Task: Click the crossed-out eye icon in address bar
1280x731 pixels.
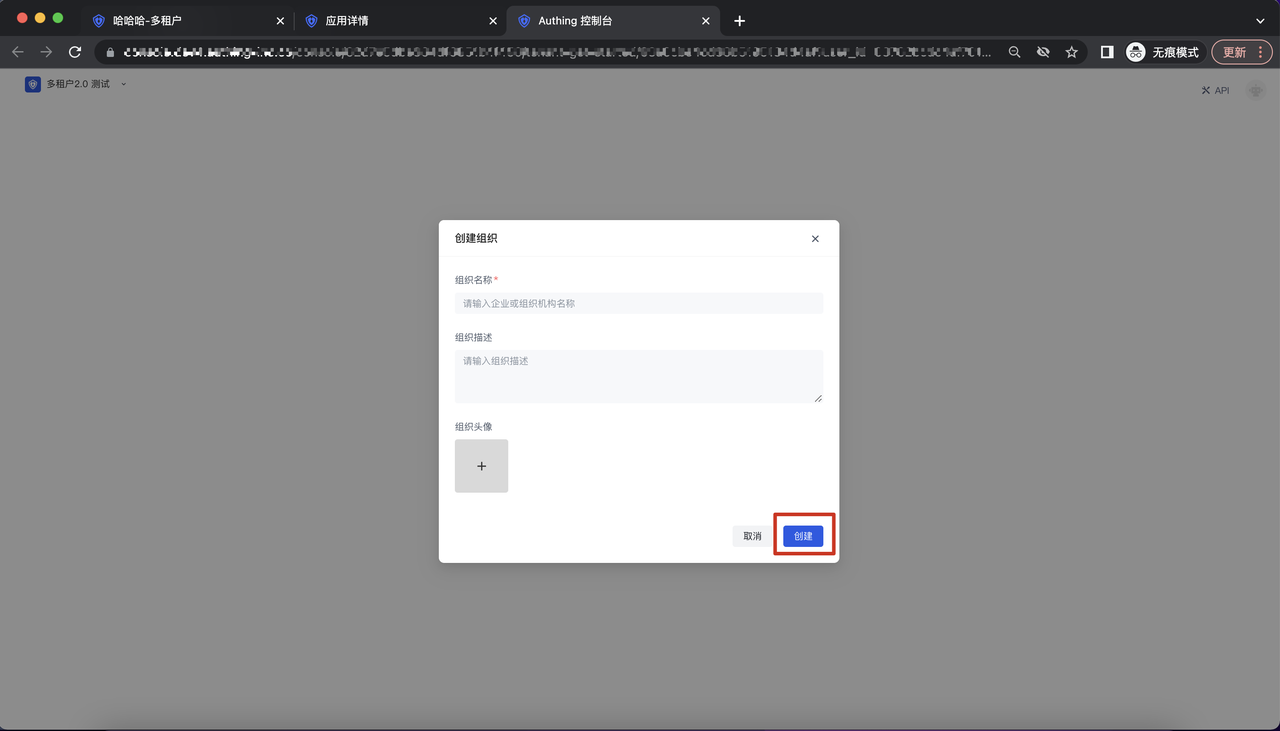Action: [1043, 52]
